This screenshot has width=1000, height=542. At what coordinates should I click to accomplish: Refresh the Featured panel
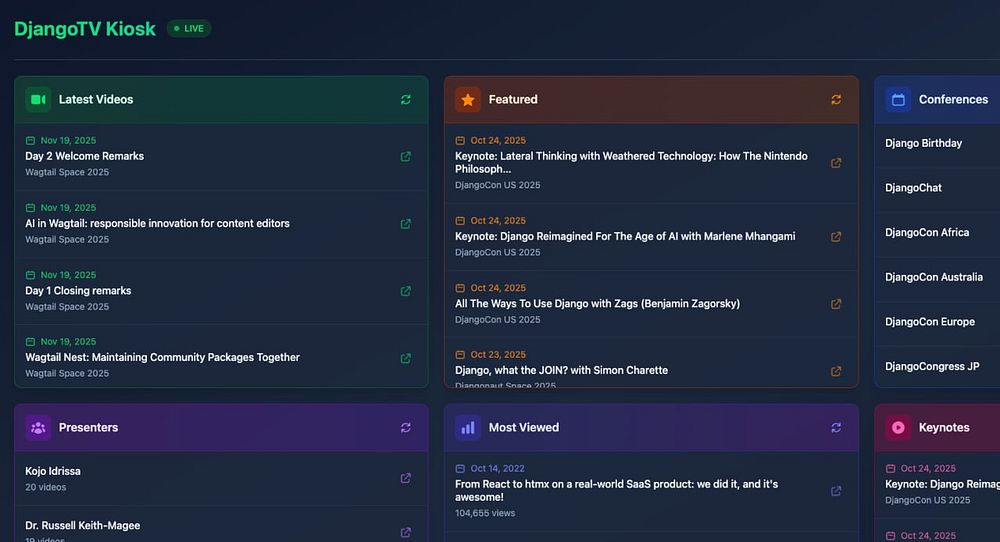point(836,100)
